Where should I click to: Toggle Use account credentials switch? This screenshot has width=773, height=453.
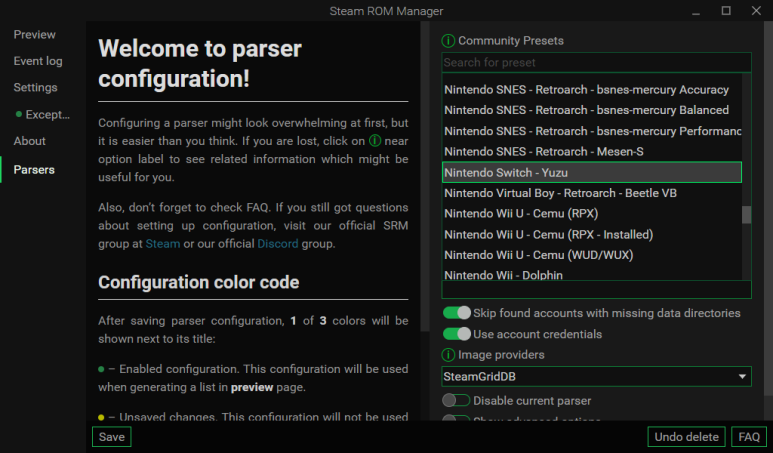click(457, 334)
